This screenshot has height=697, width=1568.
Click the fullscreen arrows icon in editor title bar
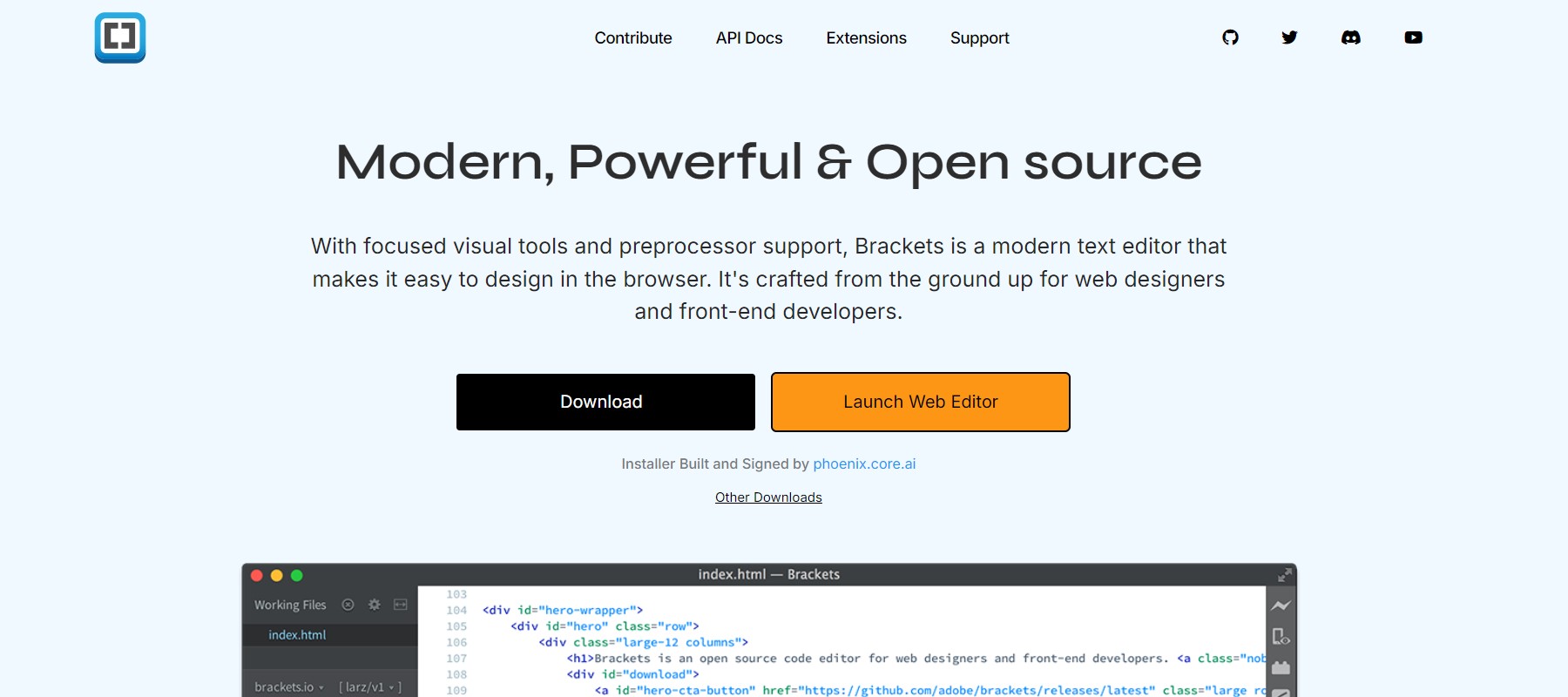[1284, 575]
